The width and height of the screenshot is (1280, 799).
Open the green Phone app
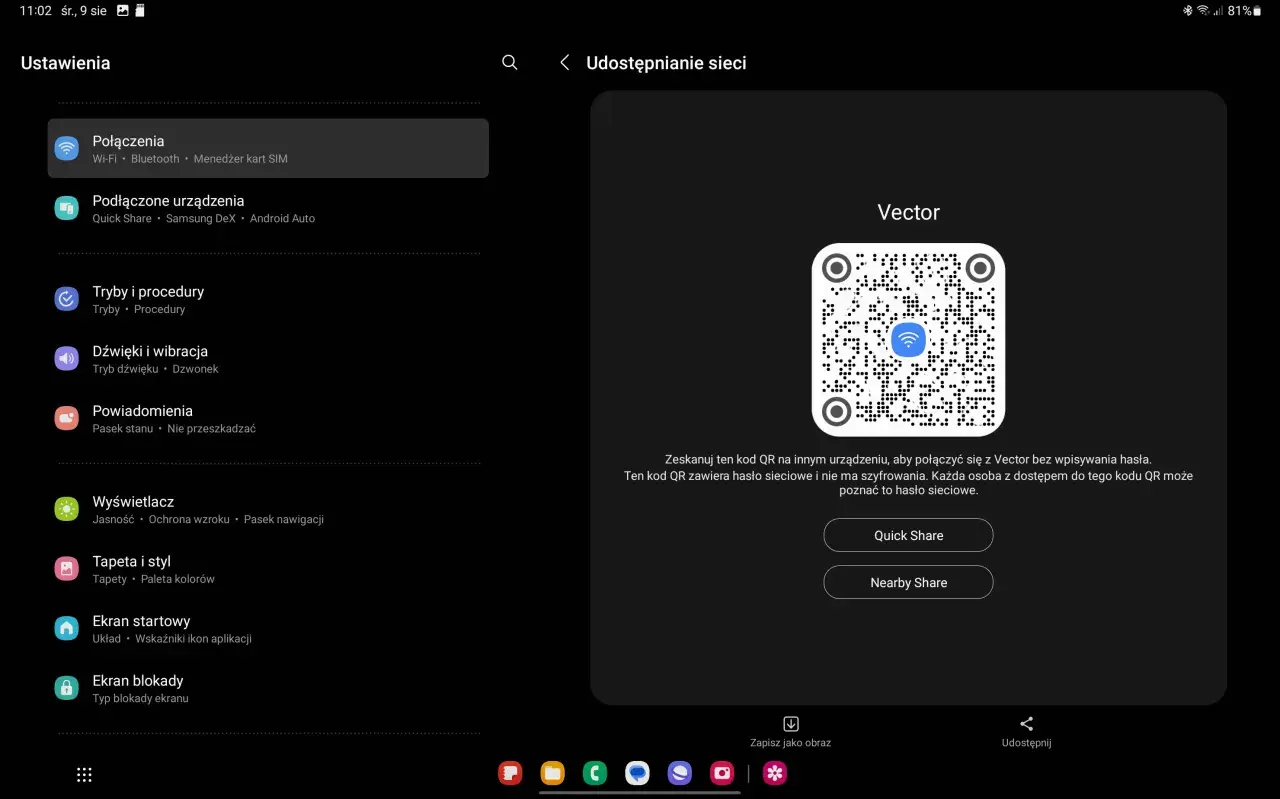point(595,773)
